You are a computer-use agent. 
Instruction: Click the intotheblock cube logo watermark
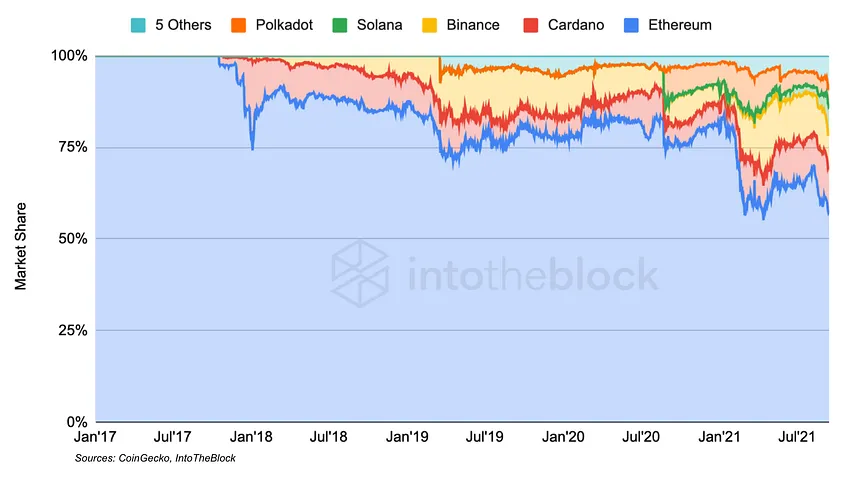tap(360, 274)
